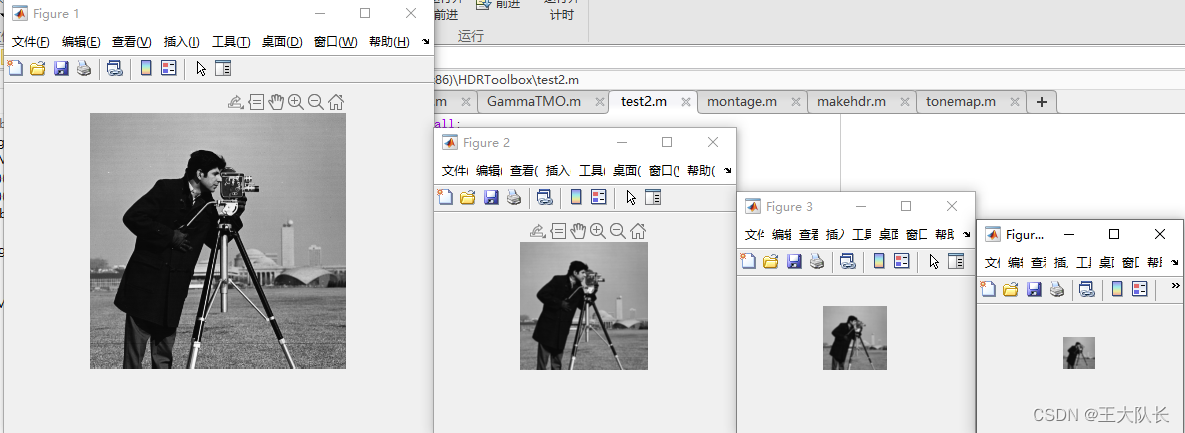Image resolution: width=1185 pixels, height=433 pixels.
Task: Open the 帮助(H) menu in Figure 1
Action: click(x=389, y=41)
